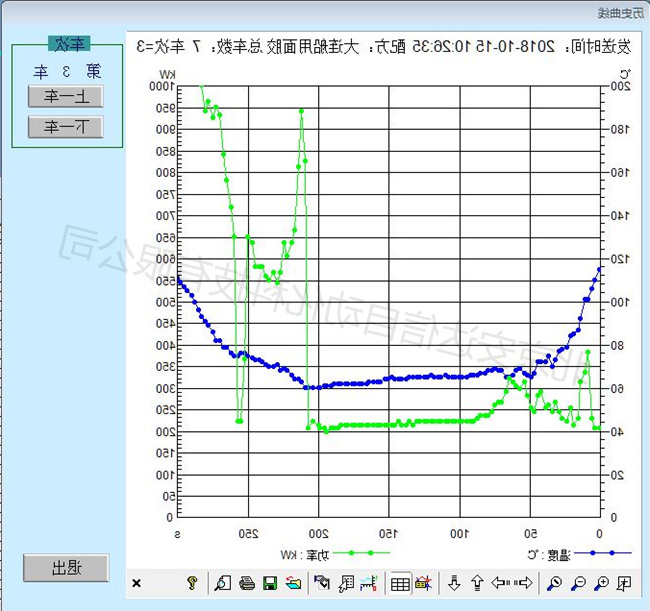The width and height of the screenshot is (650, 611).
Task: Click the magnifier with the minus sign
Action: click(x=579, y=583)
